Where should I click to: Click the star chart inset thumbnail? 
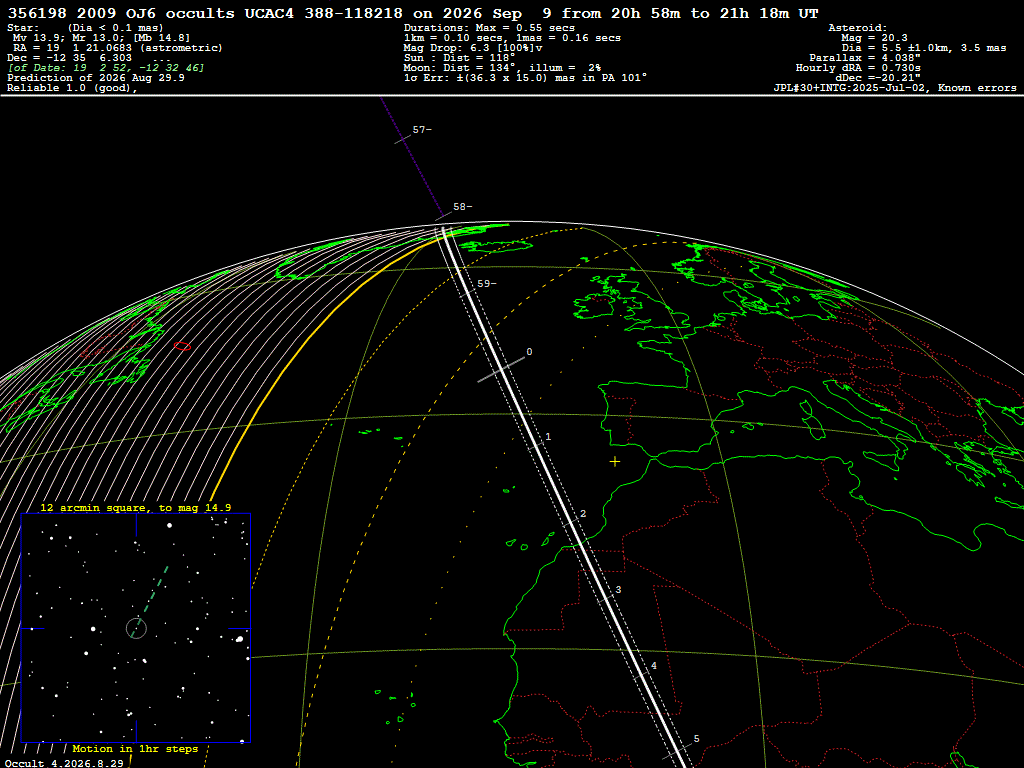coord(136,628)
